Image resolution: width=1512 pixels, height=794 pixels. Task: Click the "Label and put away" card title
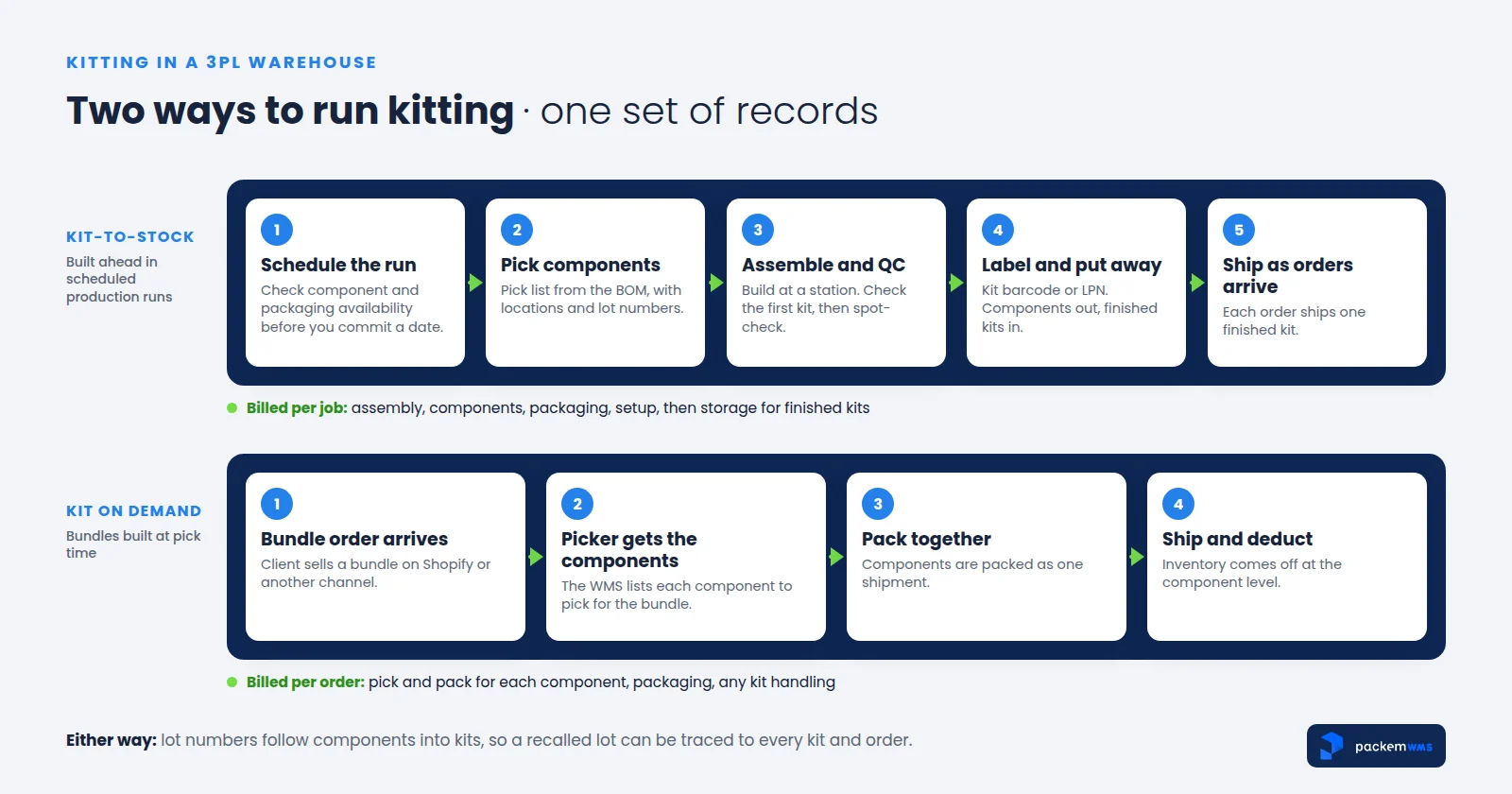tap(1072, 265)
